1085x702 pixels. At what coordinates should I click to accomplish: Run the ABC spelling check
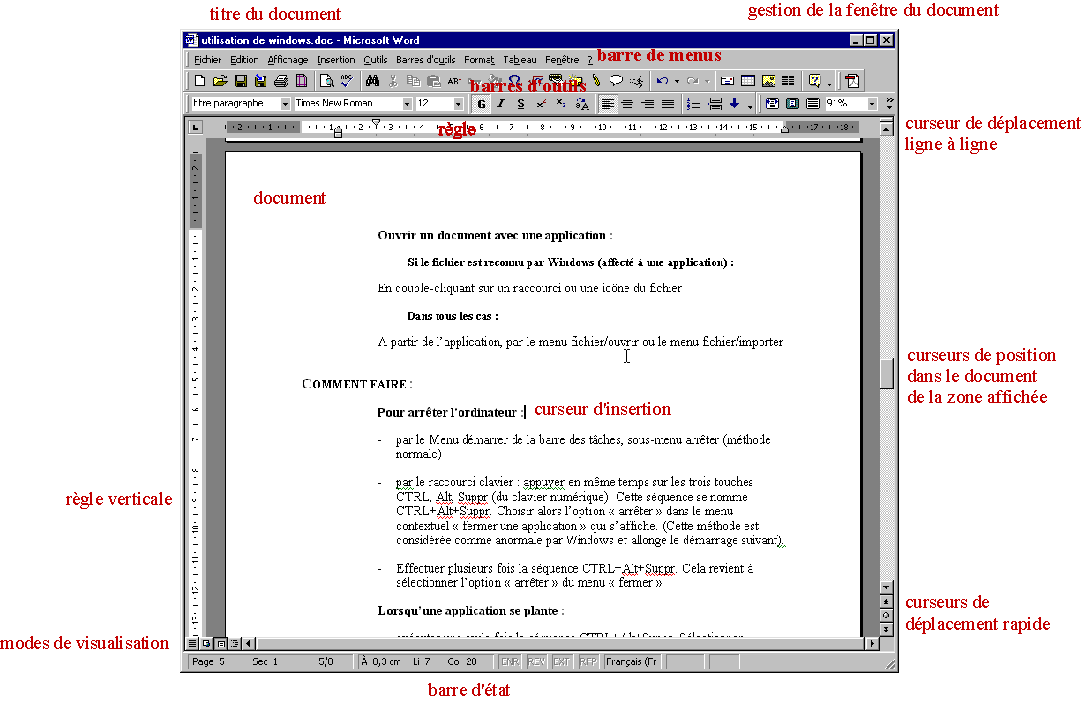coord(346,81)
